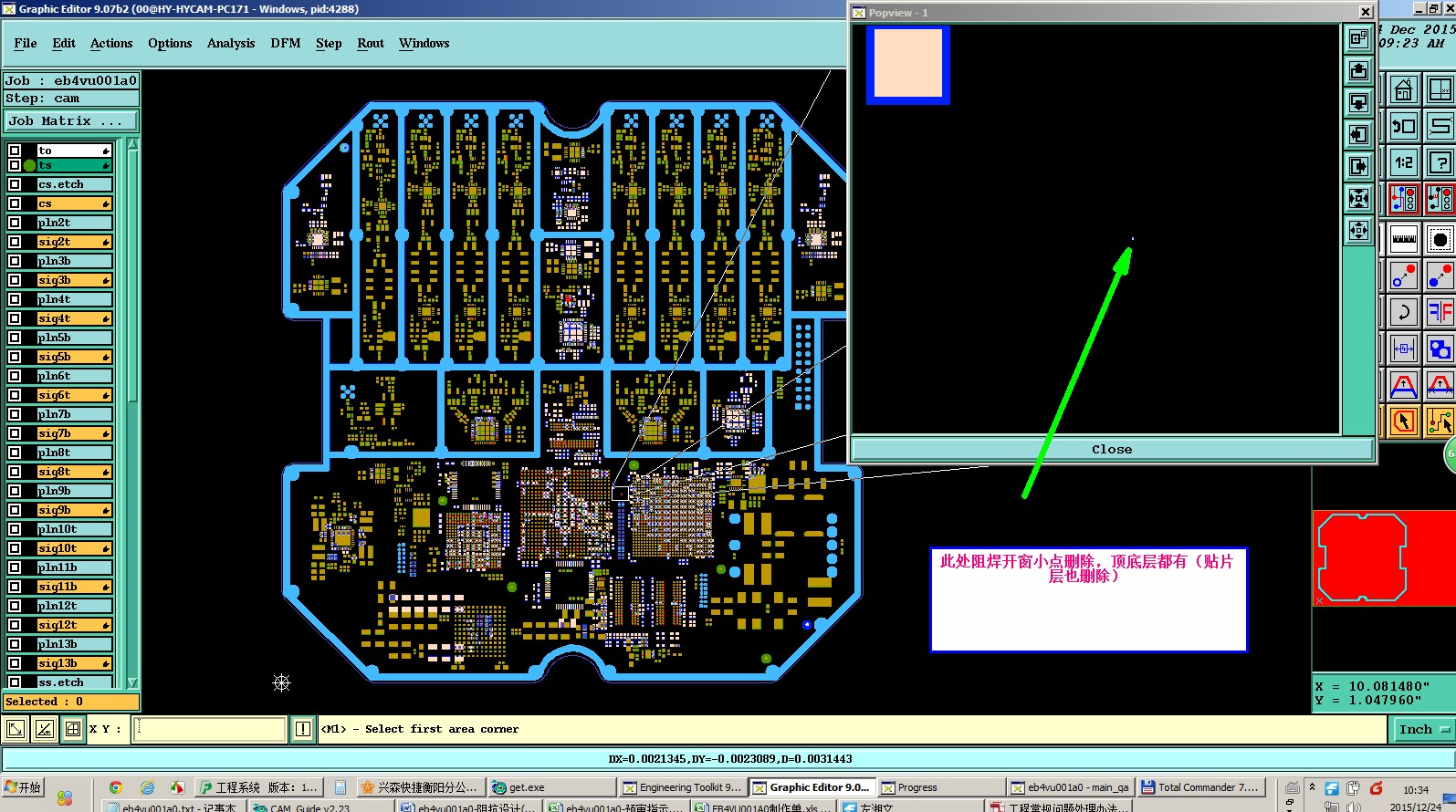Click layer list scrollbar up arrow

coord(133,144)
